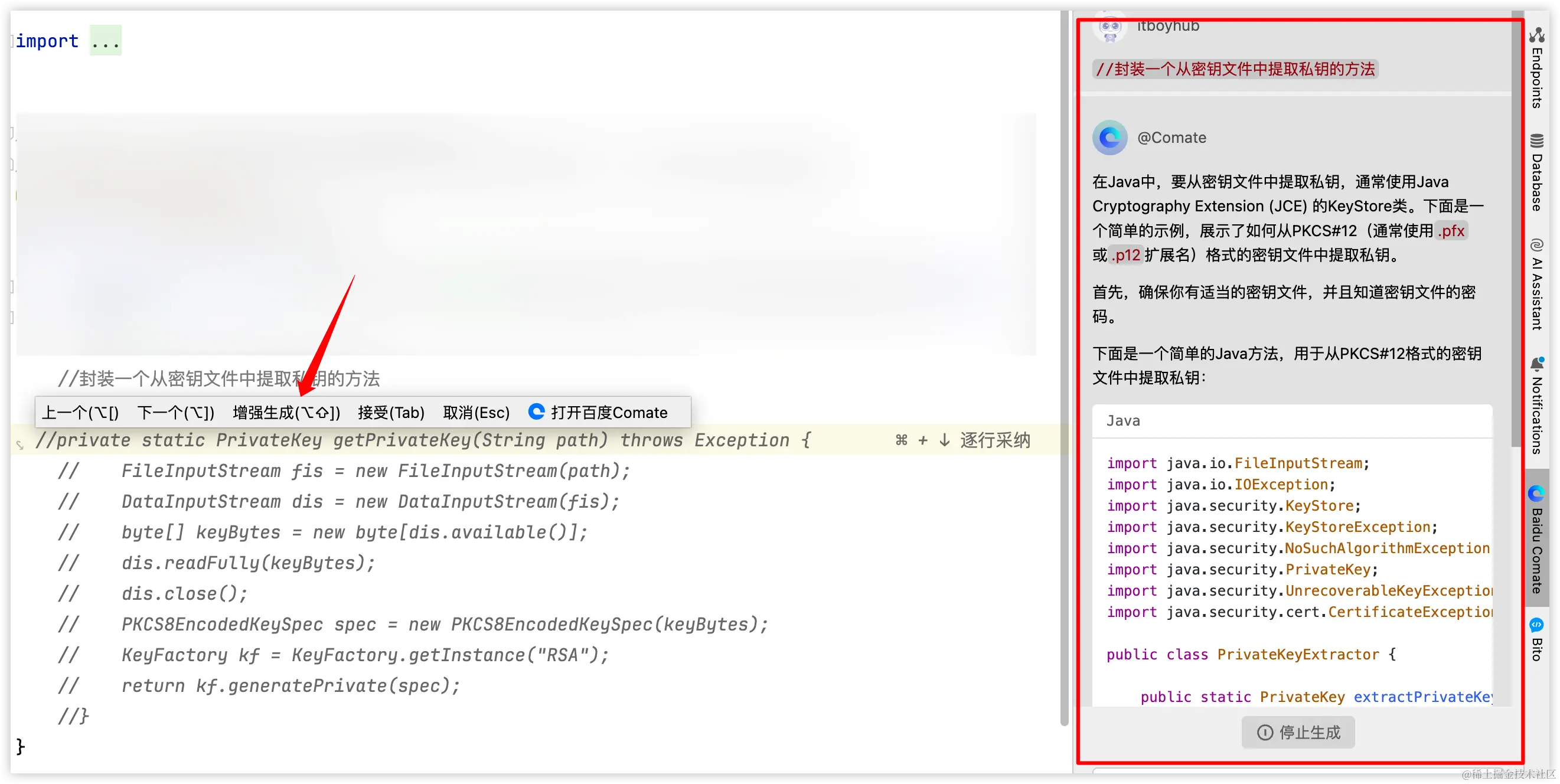Open the Bito sidebar icon
1560x784 pixels.
(x=1536, y=625)
